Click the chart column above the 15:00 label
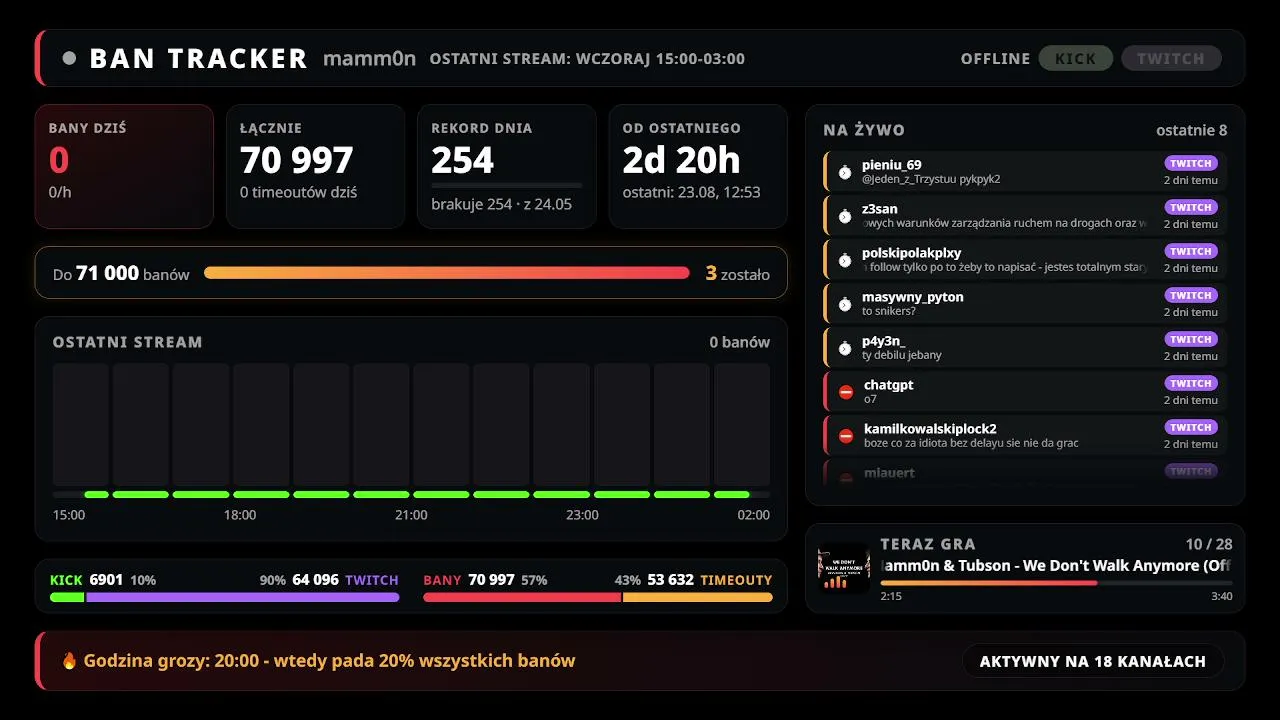The width and height of the screenshot is (1280, 720). pyautogui.click(x=81, y=425)
